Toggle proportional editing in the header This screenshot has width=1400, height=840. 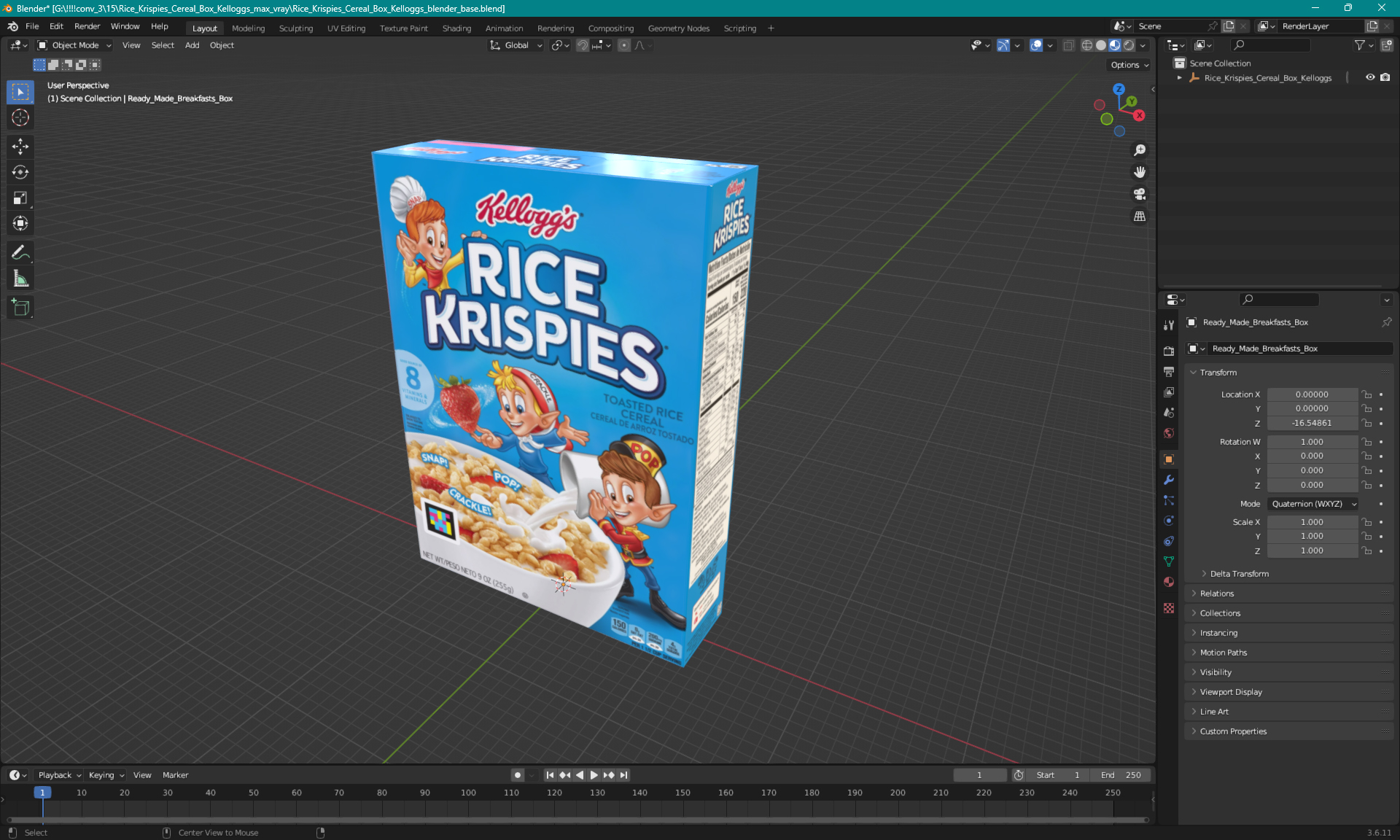624,45
